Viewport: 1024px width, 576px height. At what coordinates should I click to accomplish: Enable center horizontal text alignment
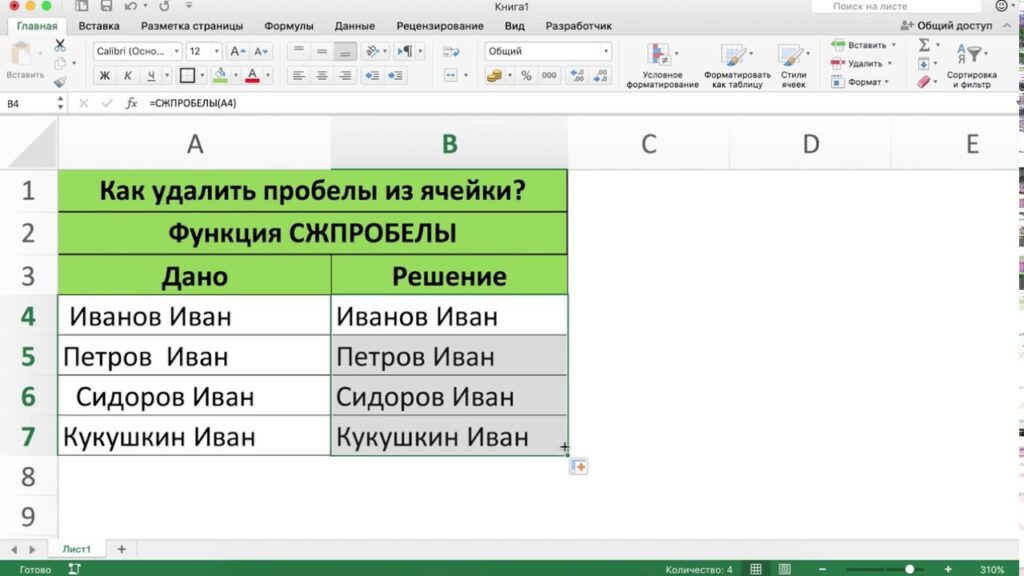tap(321, 75)
